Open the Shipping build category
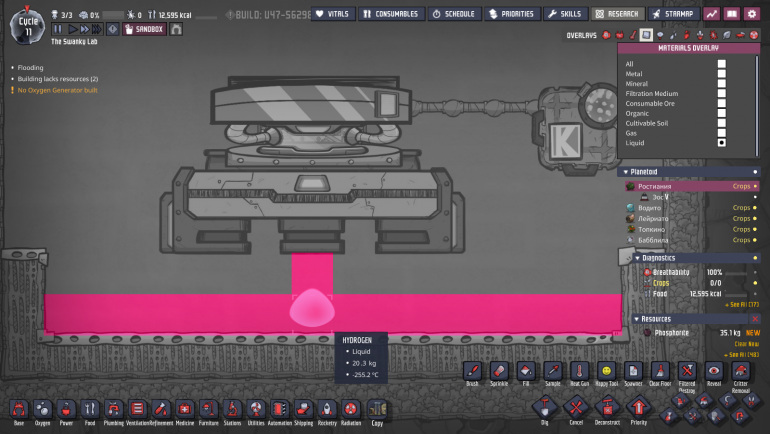 pos(303,412)
